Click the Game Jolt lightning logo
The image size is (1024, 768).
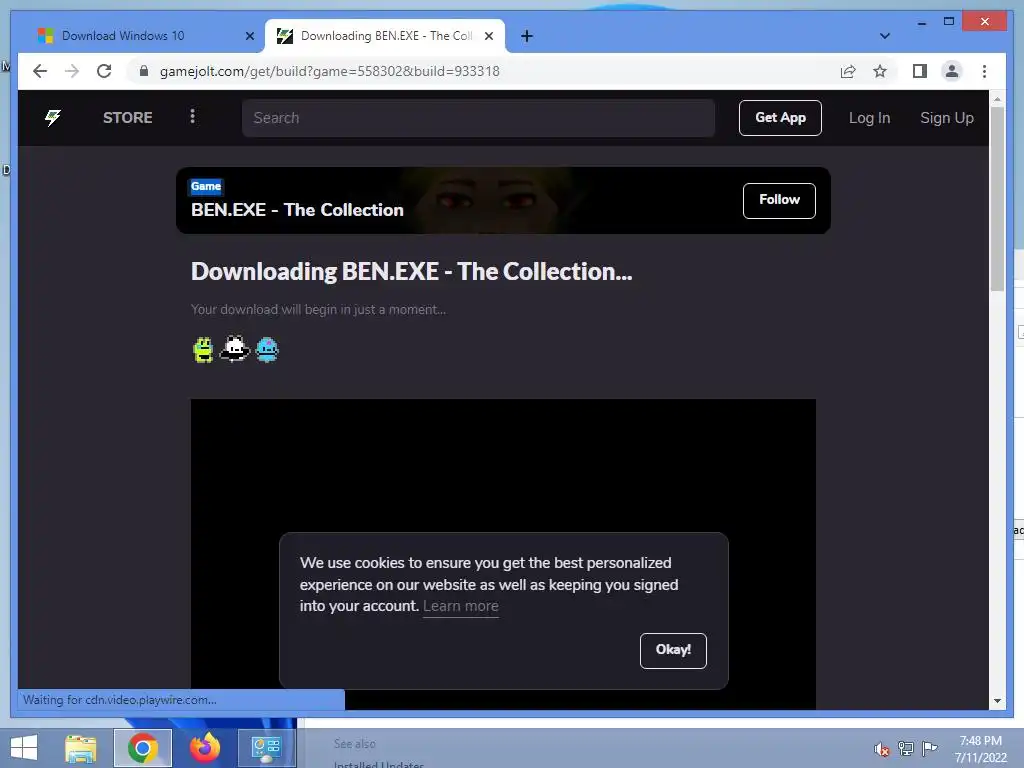click(53, 118)
